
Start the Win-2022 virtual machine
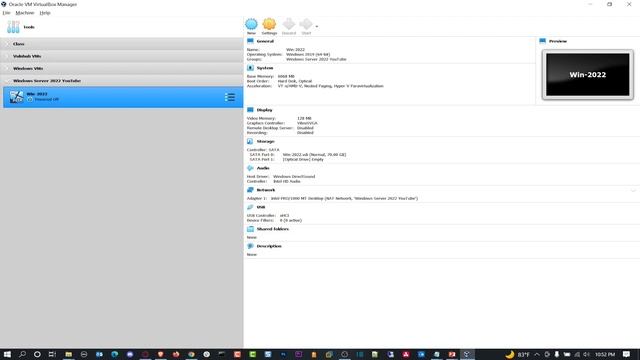[306, 27]
